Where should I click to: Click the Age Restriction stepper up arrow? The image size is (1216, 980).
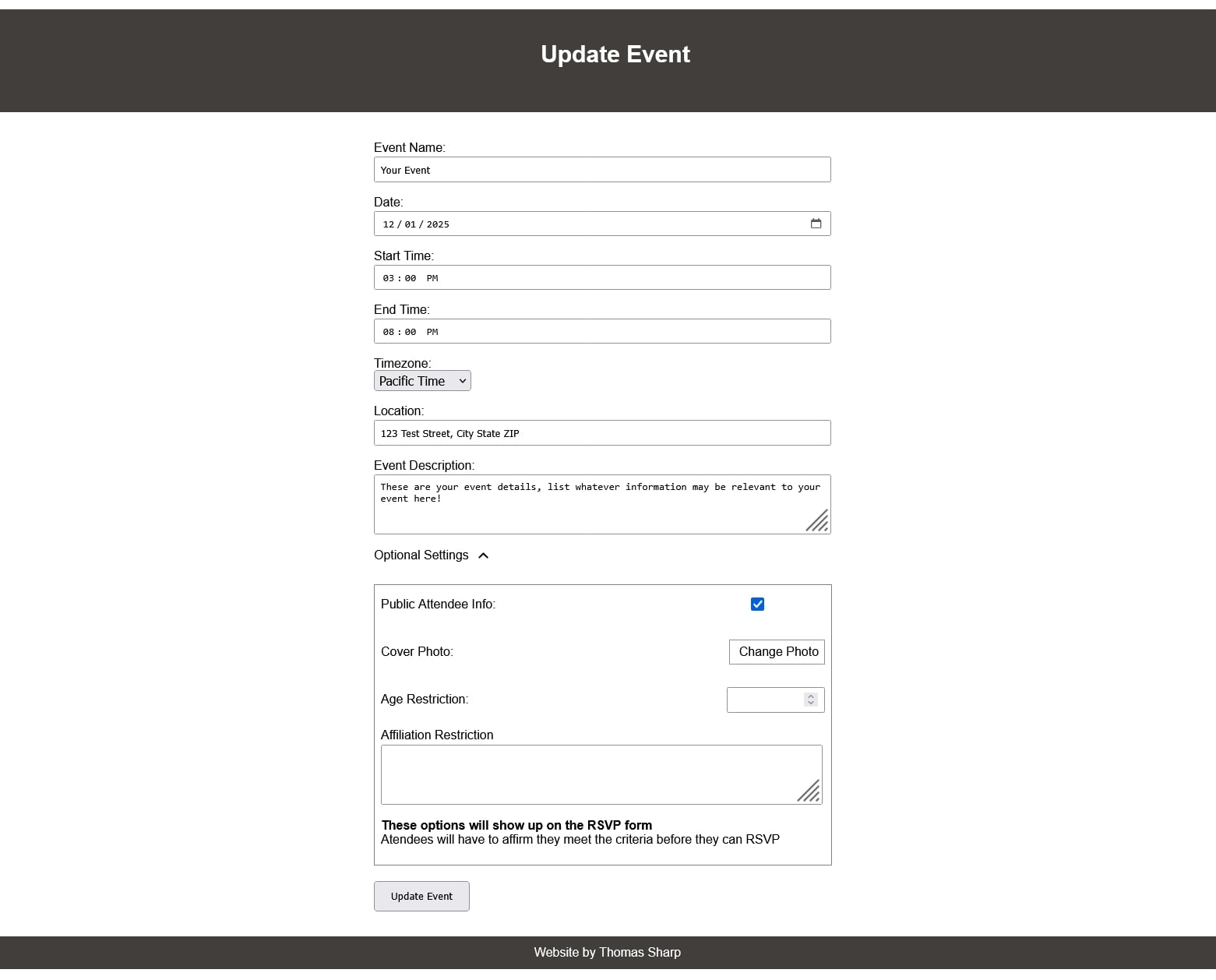coord(811,696)
